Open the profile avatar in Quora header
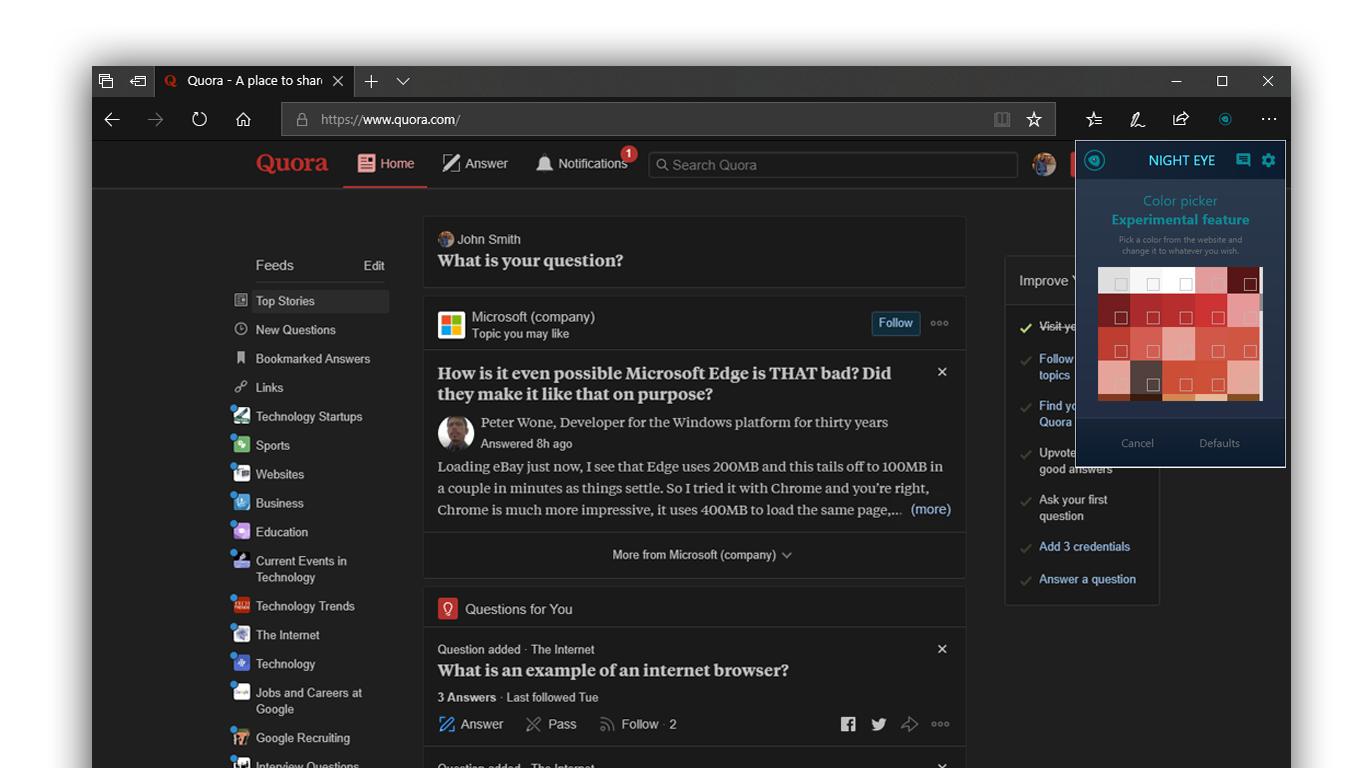 [1044, 164]
